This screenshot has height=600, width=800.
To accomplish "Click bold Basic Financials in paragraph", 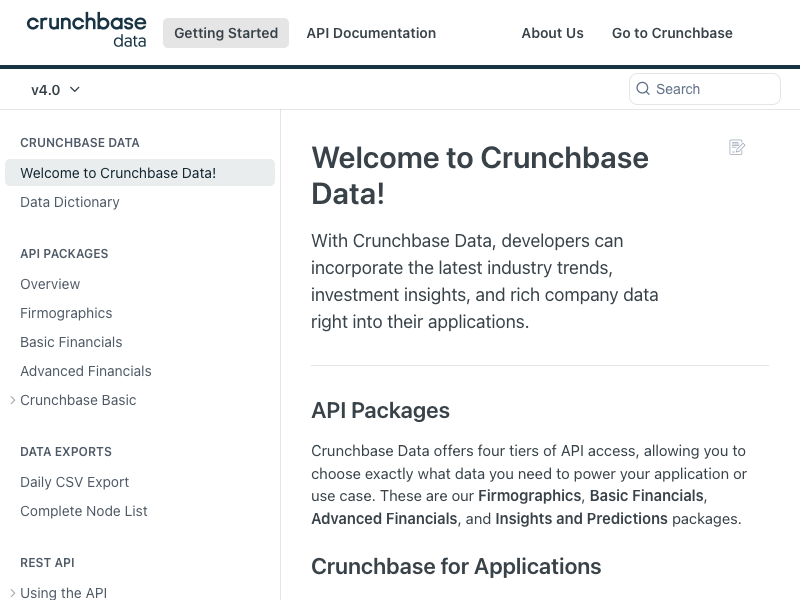I will tap(646, 496).
